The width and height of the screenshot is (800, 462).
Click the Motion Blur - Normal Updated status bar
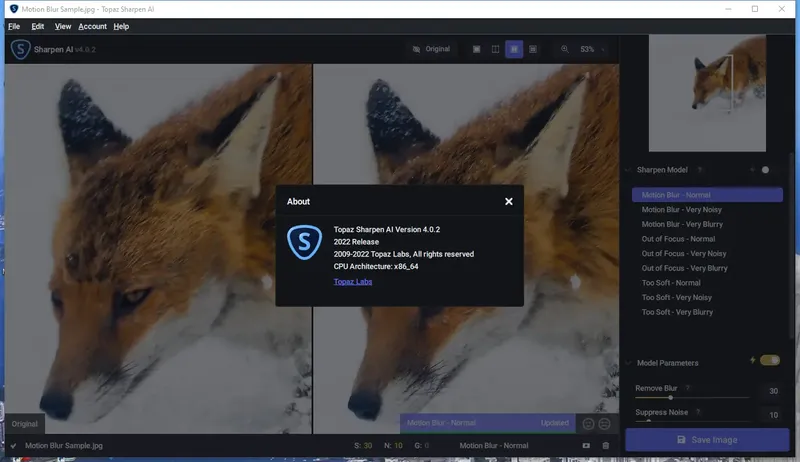pos(488,423)
